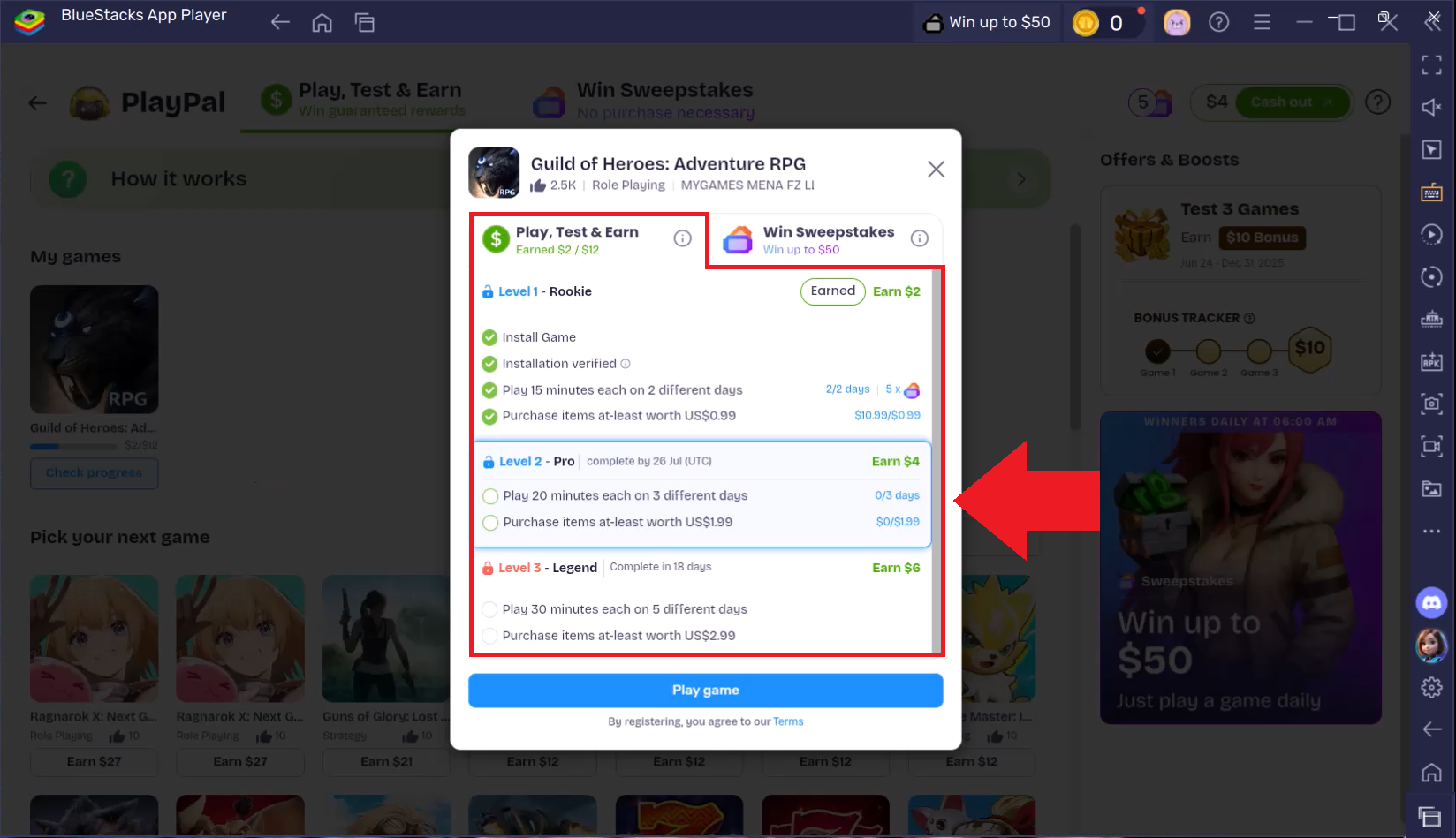Select Play, Test & Earn tab in dialog

pyautogui.click(x=588, y=240)
